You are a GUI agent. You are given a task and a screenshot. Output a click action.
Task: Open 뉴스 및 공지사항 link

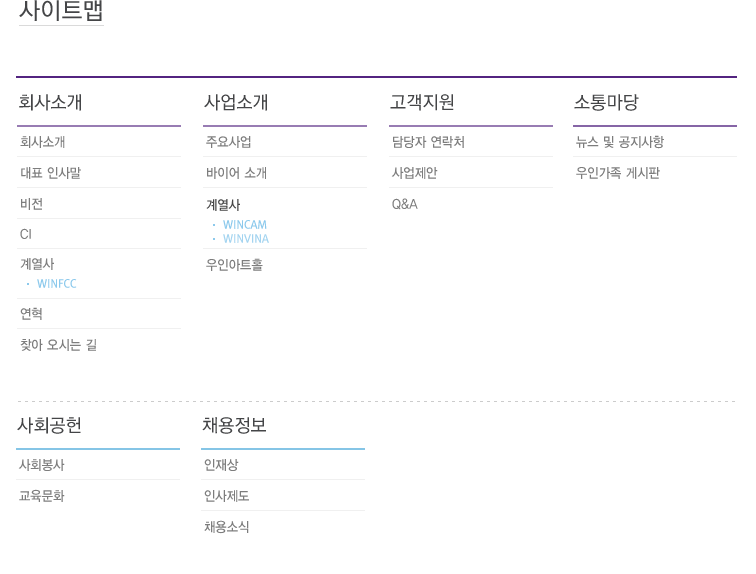click(619, 142)
